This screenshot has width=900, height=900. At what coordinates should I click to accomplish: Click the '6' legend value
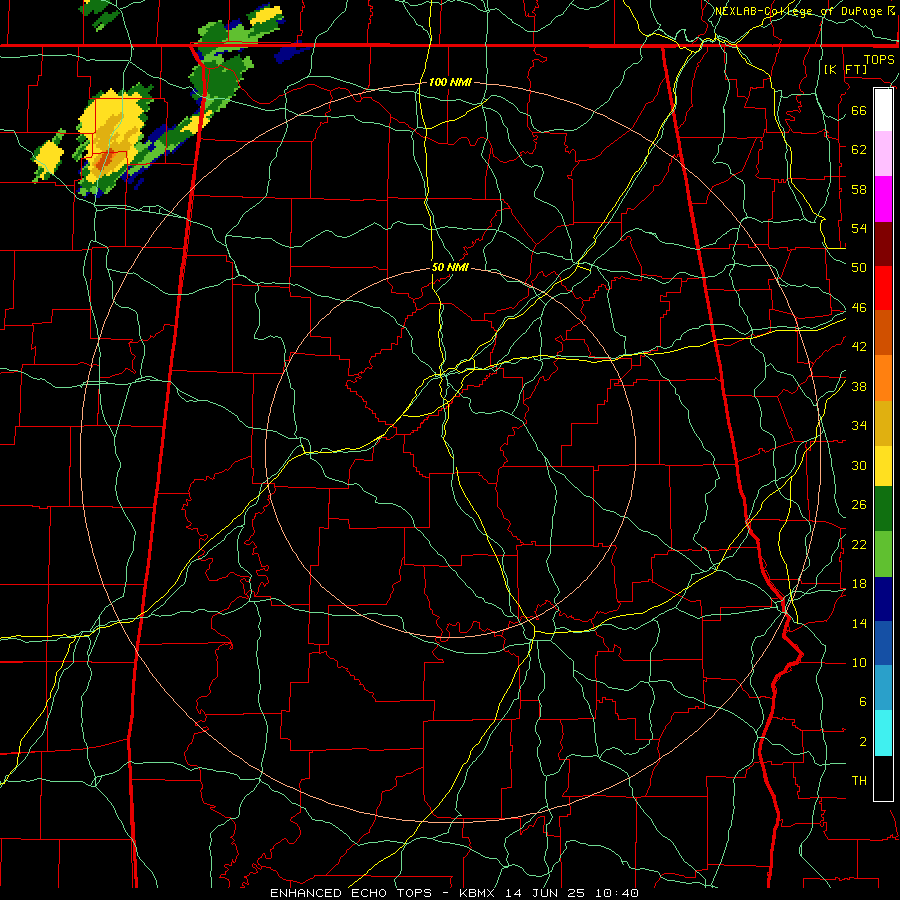(862, 701)
